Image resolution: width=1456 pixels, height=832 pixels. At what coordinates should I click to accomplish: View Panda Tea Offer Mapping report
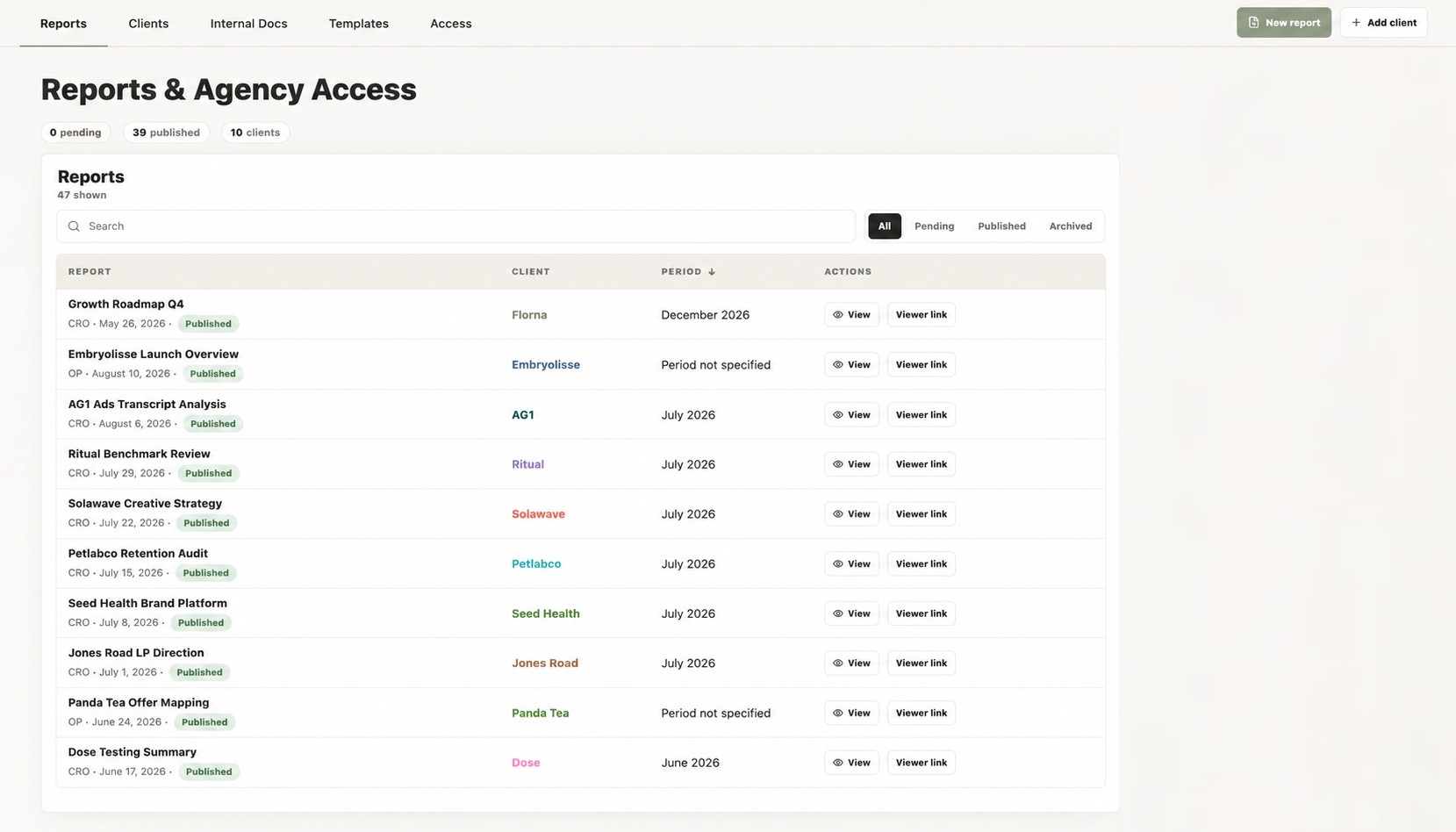(x=851, y=714)
